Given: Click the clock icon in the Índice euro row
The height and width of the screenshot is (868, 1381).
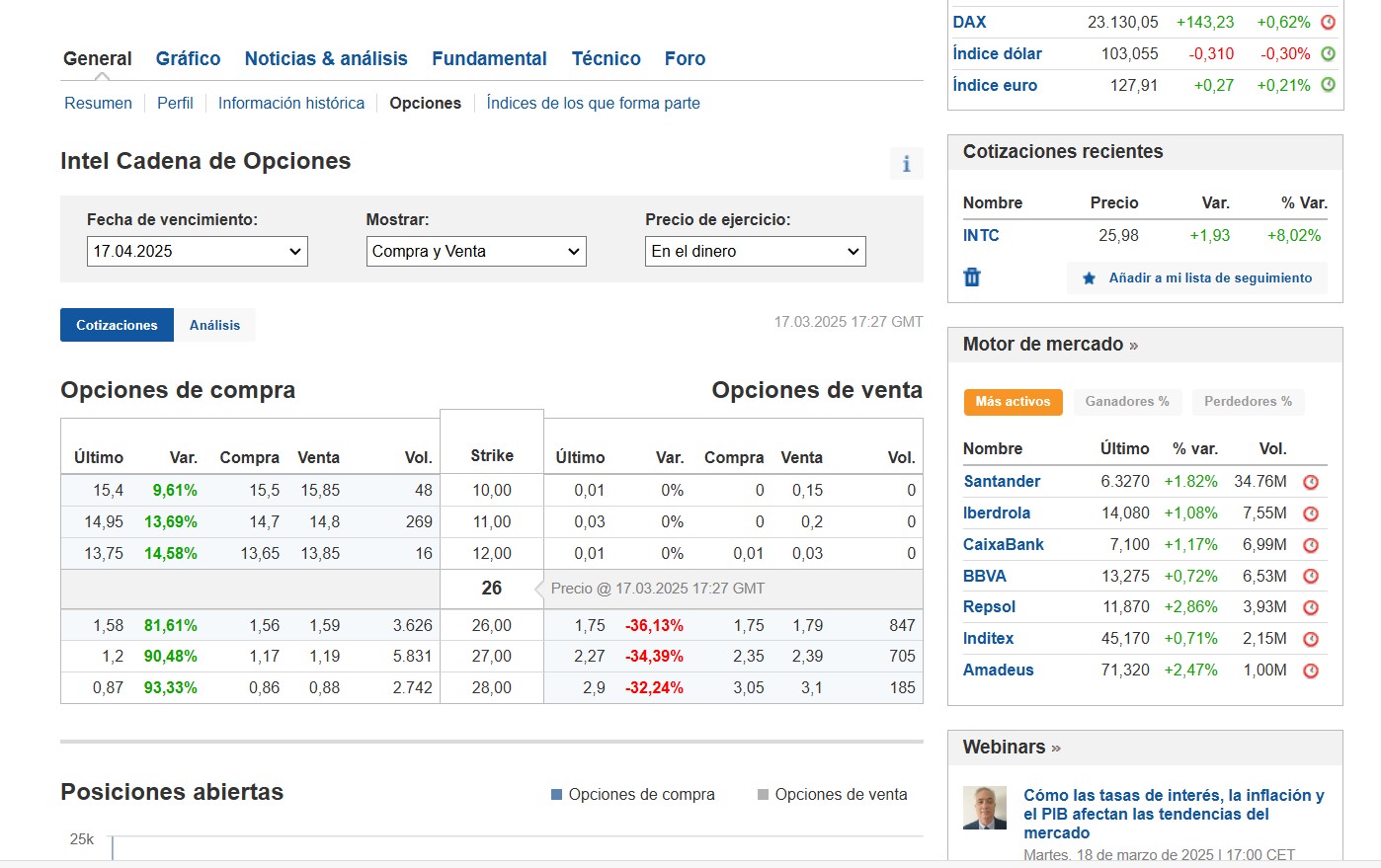Looking at the screenshot, I should click(x=1329, y=85).
